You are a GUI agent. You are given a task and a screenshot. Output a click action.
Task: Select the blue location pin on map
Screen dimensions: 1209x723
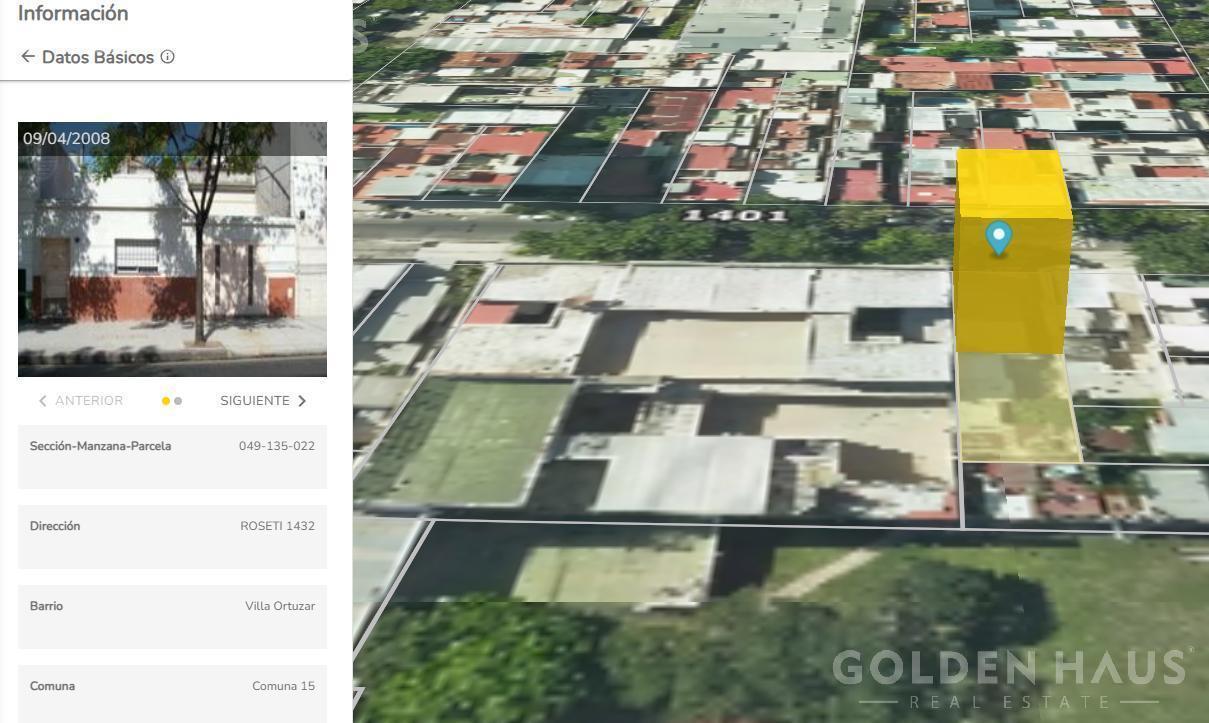pyautogui.click(x=998, y=239)
